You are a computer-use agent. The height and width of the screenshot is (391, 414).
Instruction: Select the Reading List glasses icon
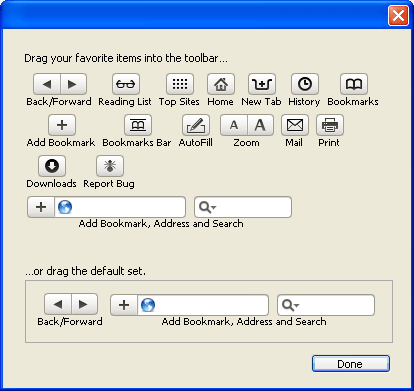[126, 84]
